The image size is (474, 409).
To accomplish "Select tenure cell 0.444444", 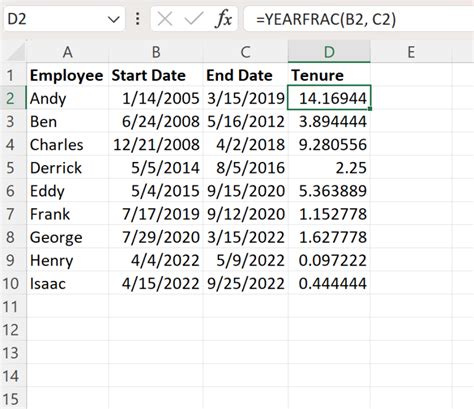I will pyautogui.click(x=329, y=283).
